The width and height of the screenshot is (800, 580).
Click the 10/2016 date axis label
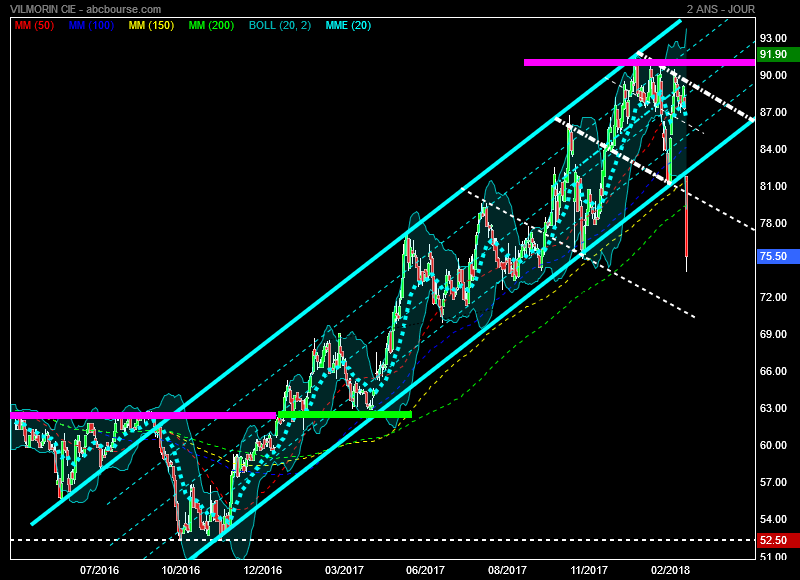tap(181, 570)
